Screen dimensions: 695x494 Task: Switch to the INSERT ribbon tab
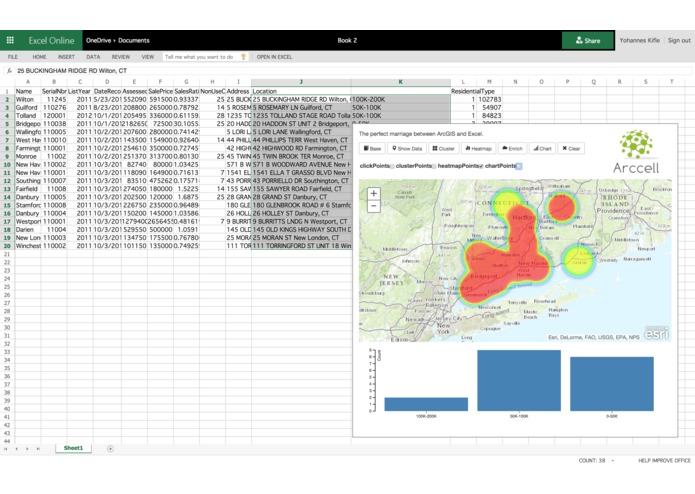tap(66, 57)
